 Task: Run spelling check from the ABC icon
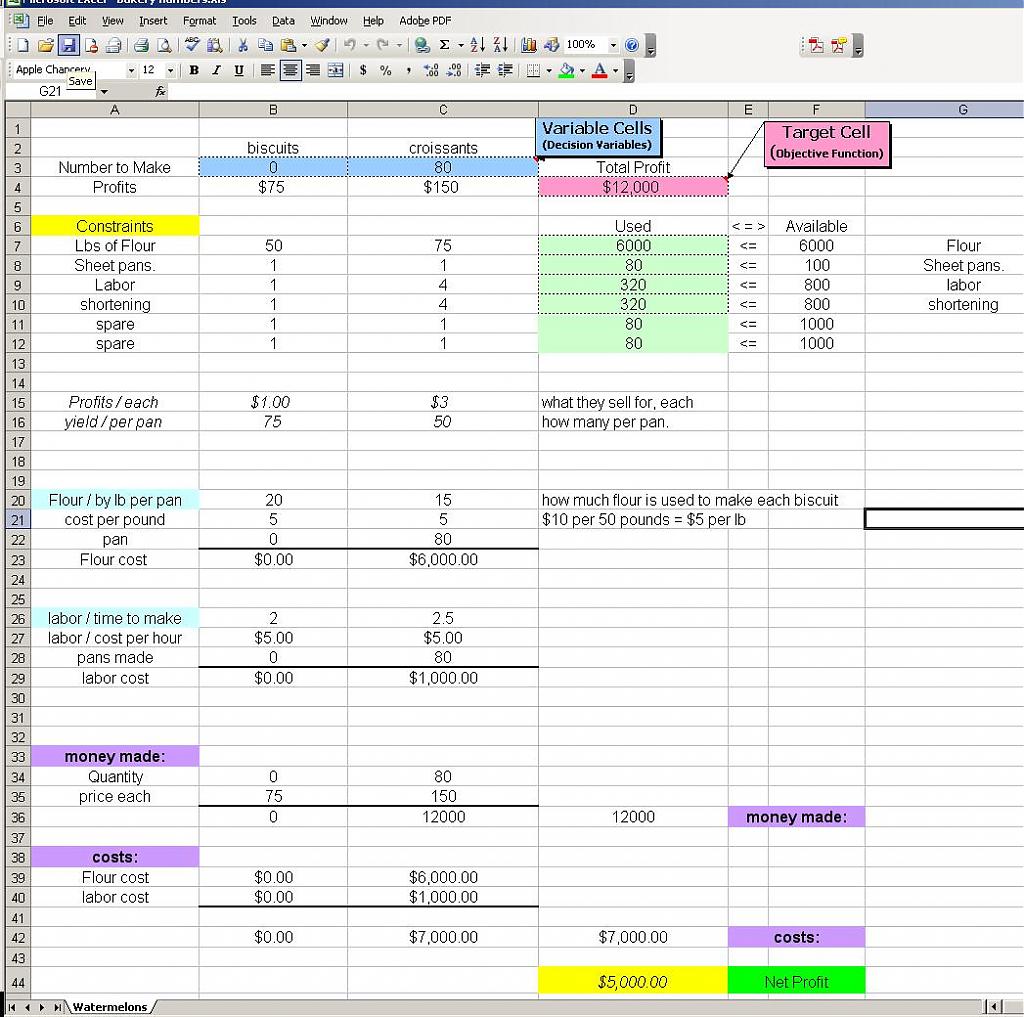[x=193, y=45]
